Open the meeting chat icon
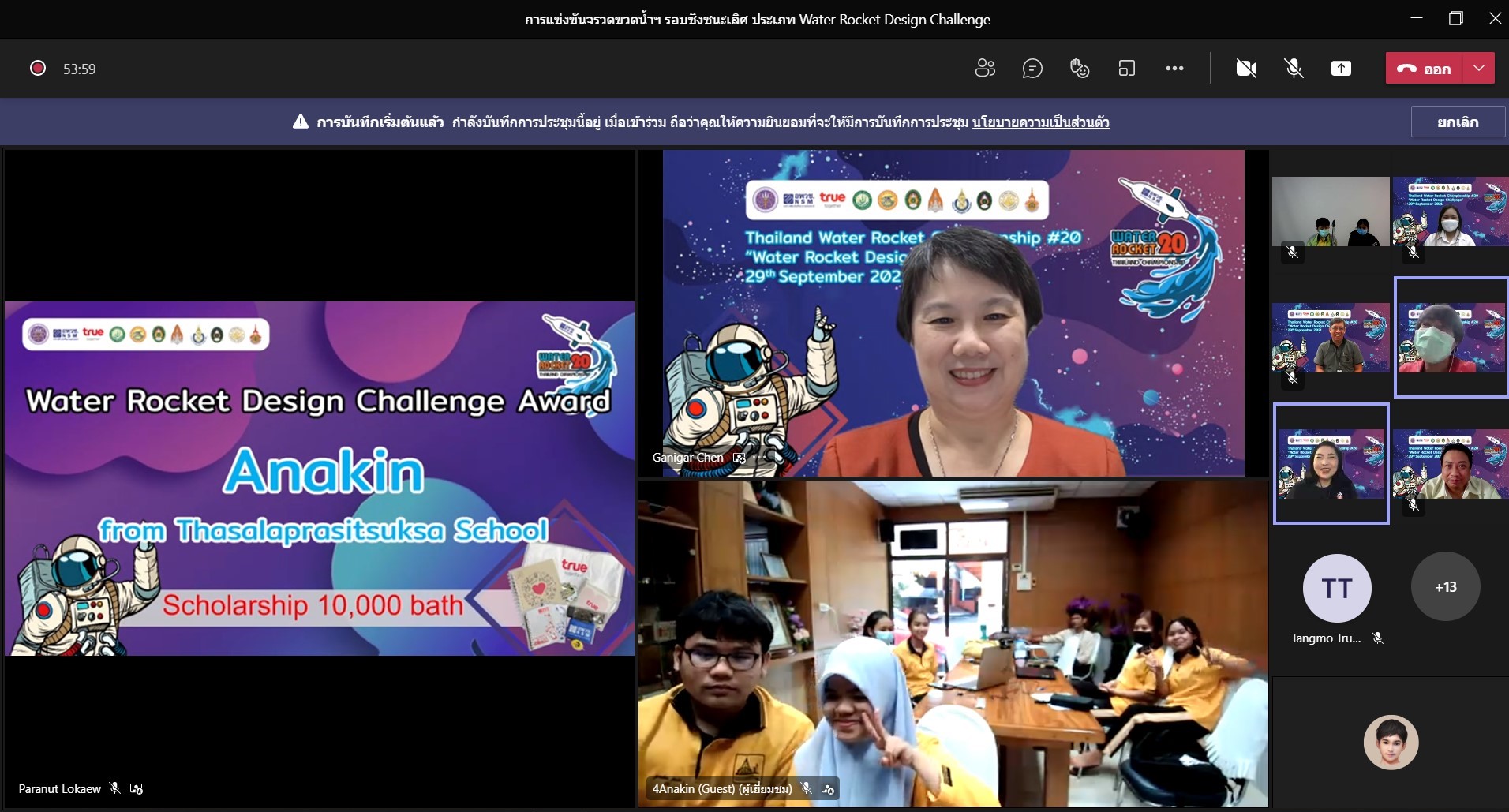1509x812 pixels. (1032, 69)
